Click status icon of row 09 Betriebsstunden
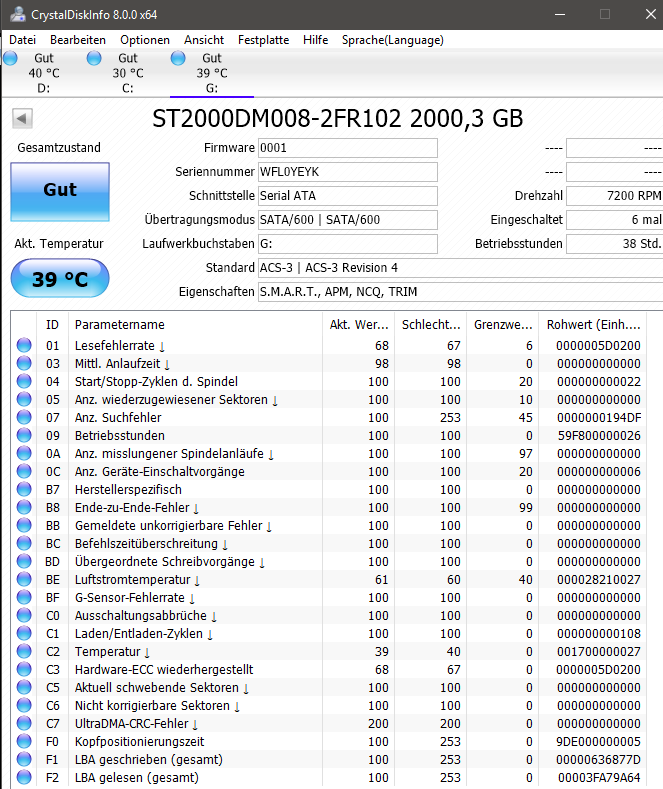 (24, 435)
